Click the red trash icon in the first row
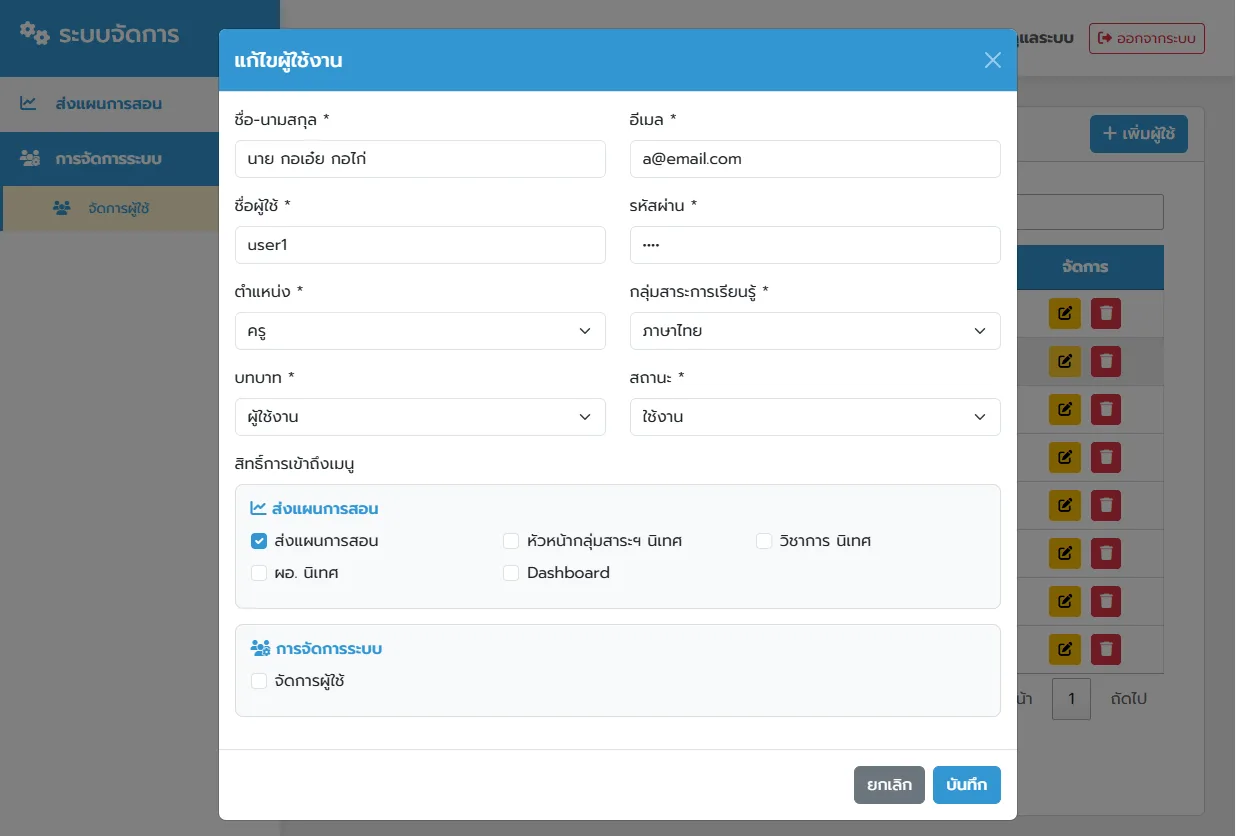This screenshot has width=1236, height=836. (x=1106, y=313)
